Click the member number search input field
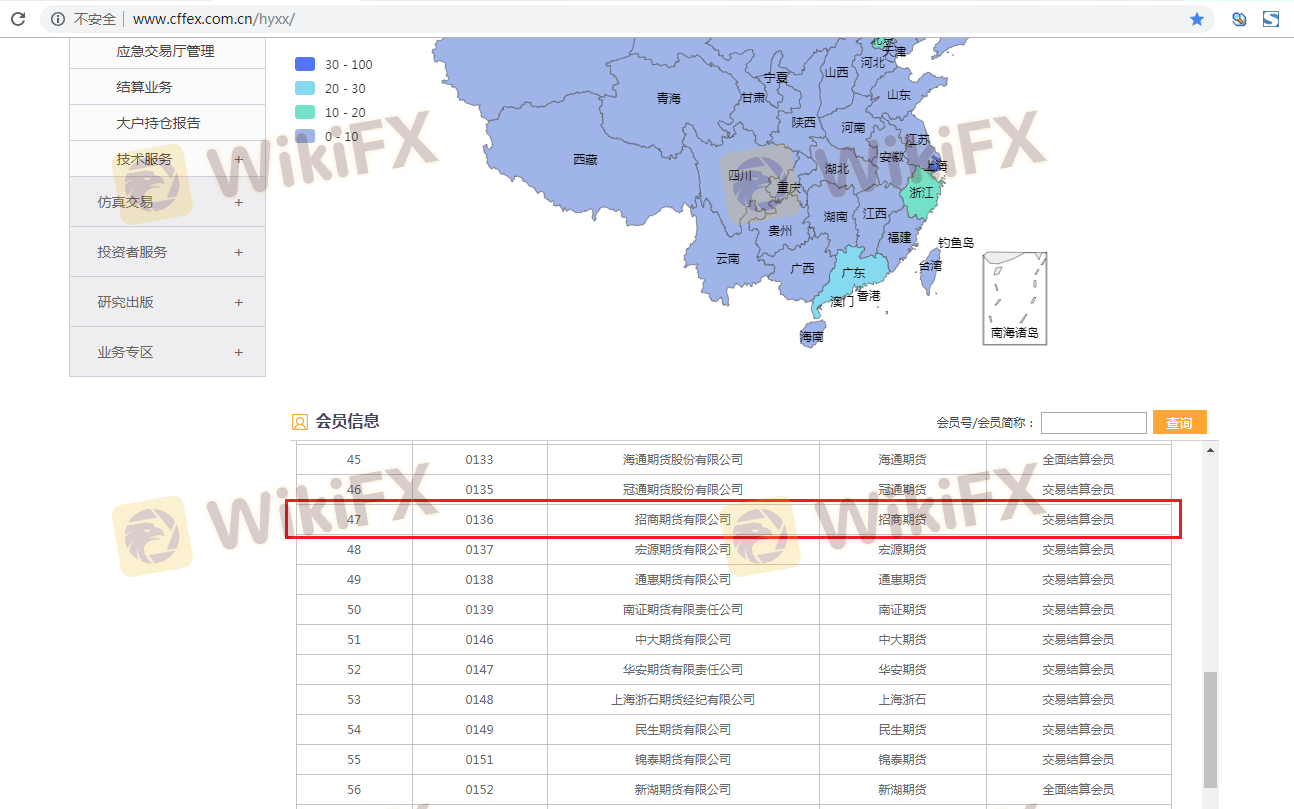Viewport: 1294px width, 809px height. tap(1093, 423)
